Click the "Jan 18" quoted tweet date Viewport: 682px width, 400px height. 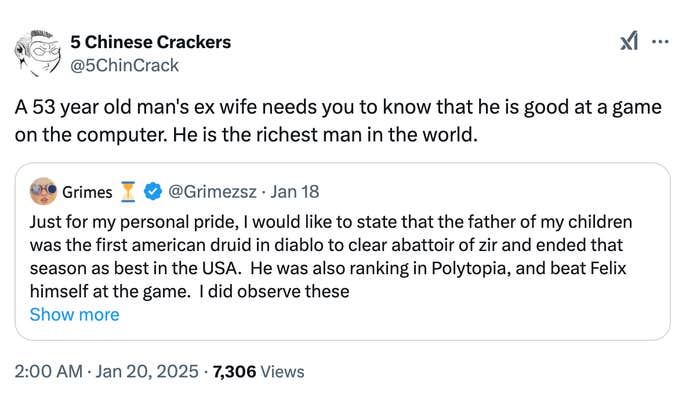click(296, 190)
